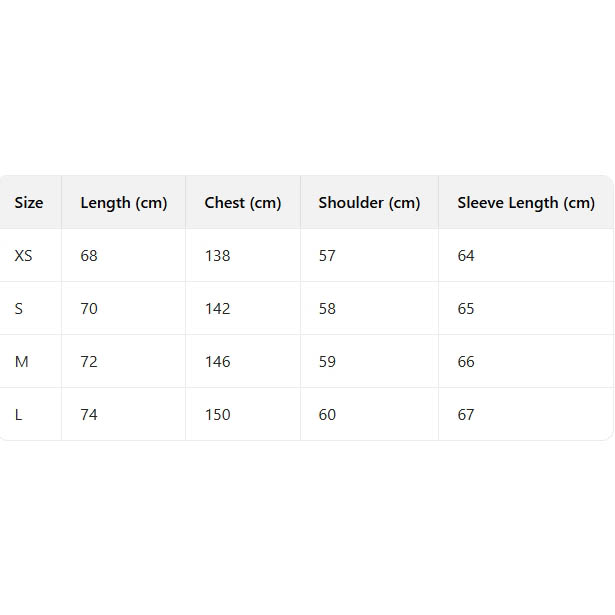Click the Size column header
The height and width of the screenshot is (615, 615).
[29, 203]
